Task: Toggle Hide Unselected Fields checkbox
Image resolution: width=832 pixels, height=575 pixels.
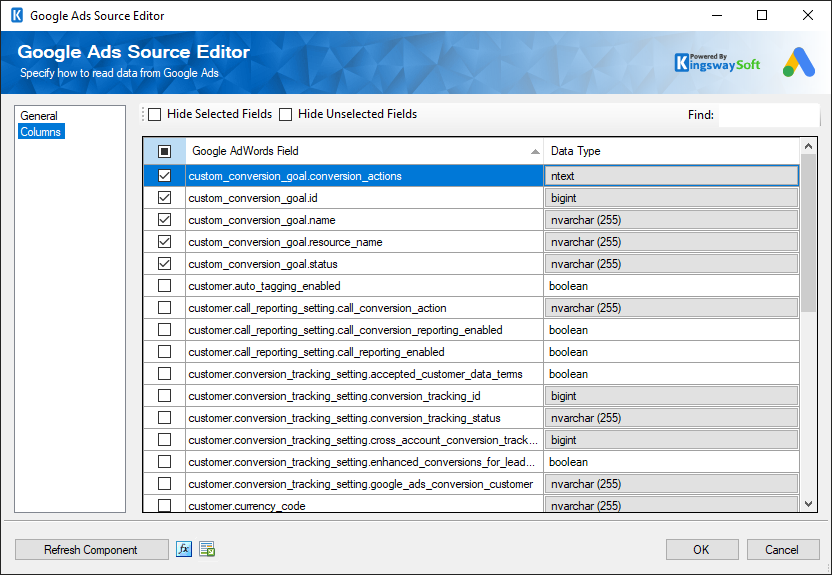Action: [285, 115]
